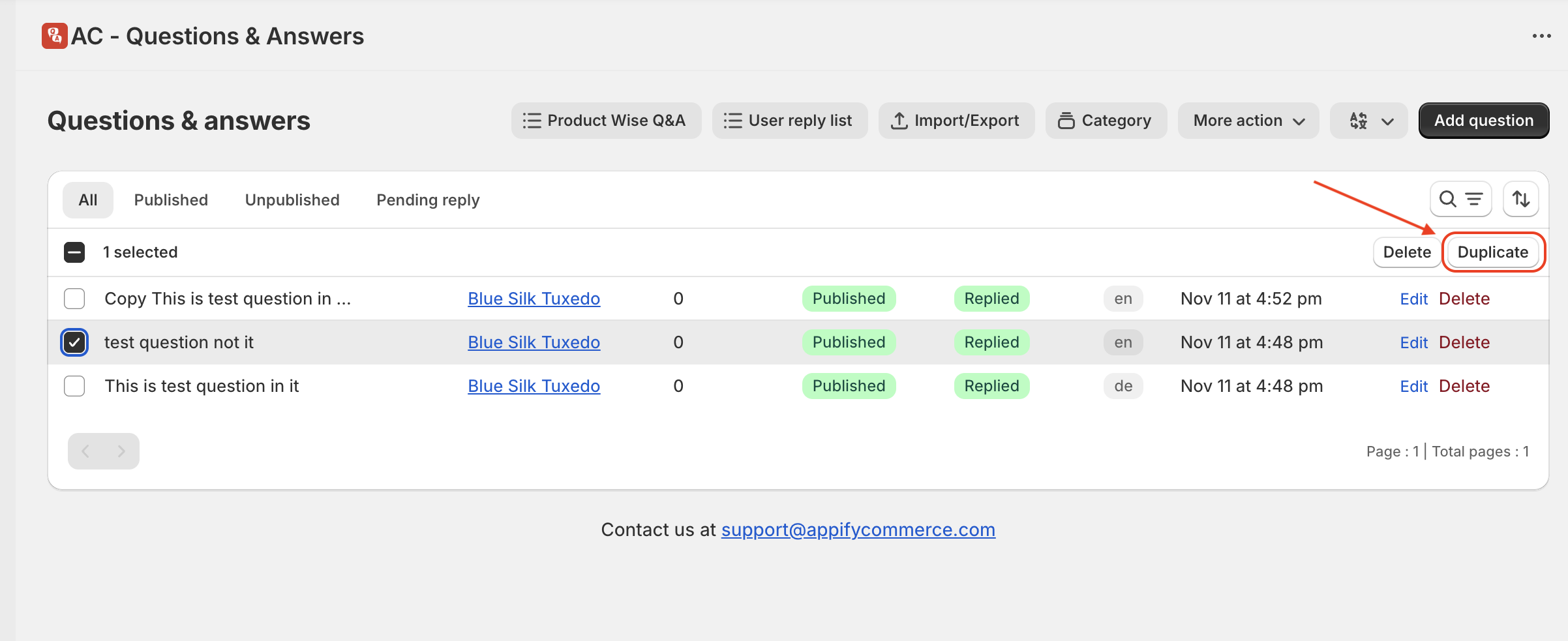Expand the More action dropdown
The height and width of the screenshot is (641, 1568).
[1248, 121]
